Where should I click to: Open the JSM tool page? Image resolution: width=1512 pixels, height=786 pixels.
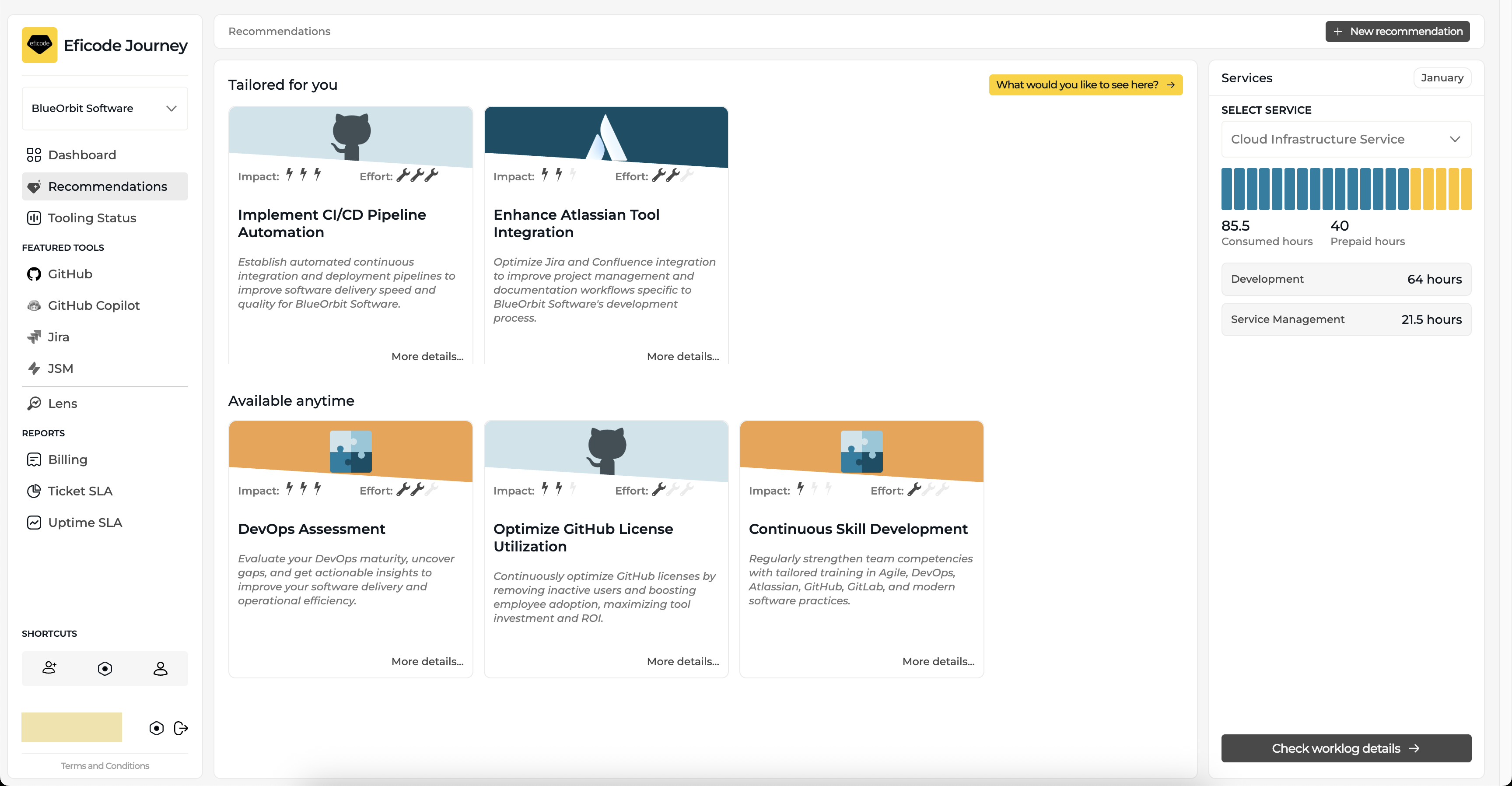60,368
